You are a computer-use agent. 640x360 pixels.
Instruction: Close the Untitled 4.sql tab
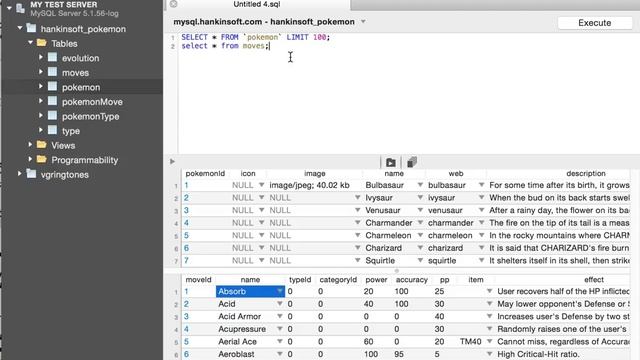point(173,4)
